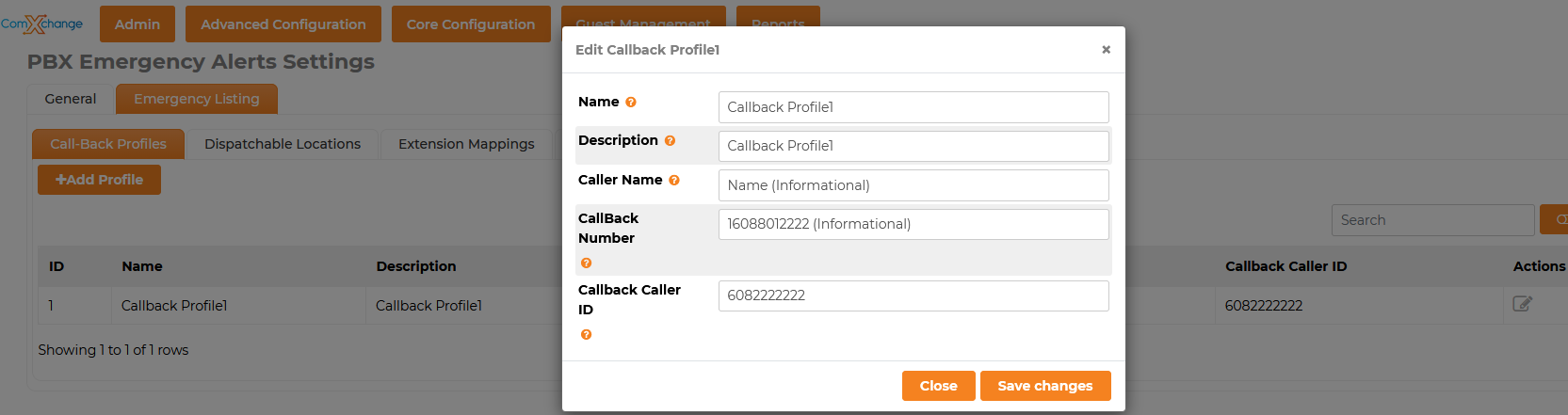Click the help icon under CallBack Number

586,263
